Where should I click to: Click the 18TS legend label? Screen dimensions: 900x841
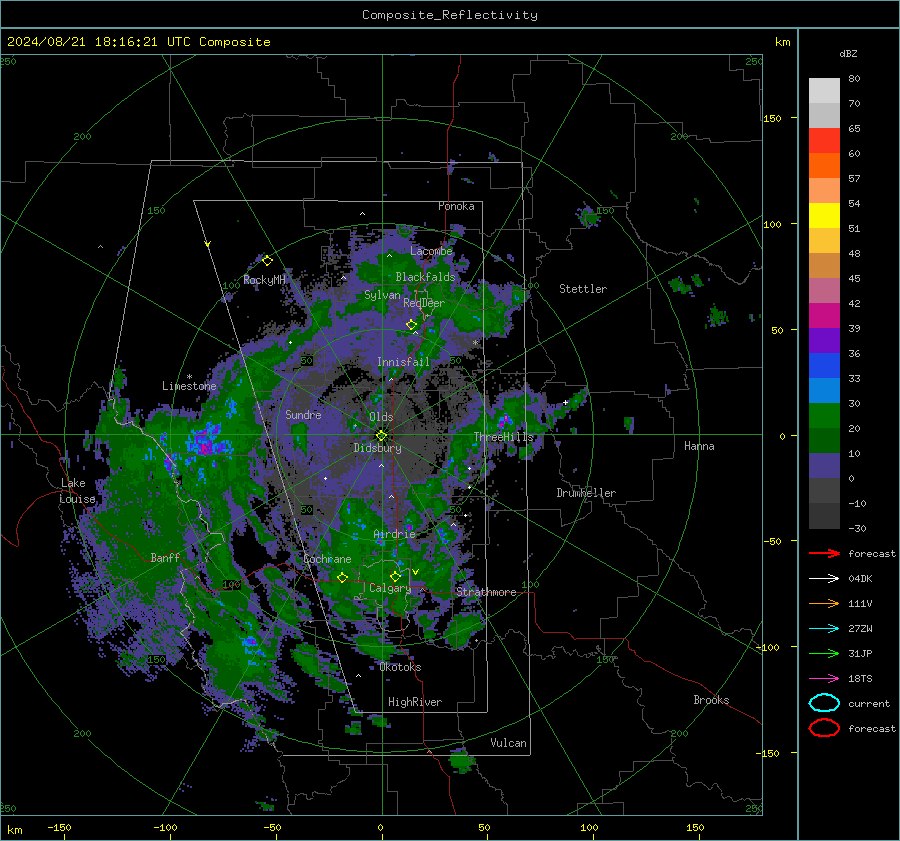860,679
